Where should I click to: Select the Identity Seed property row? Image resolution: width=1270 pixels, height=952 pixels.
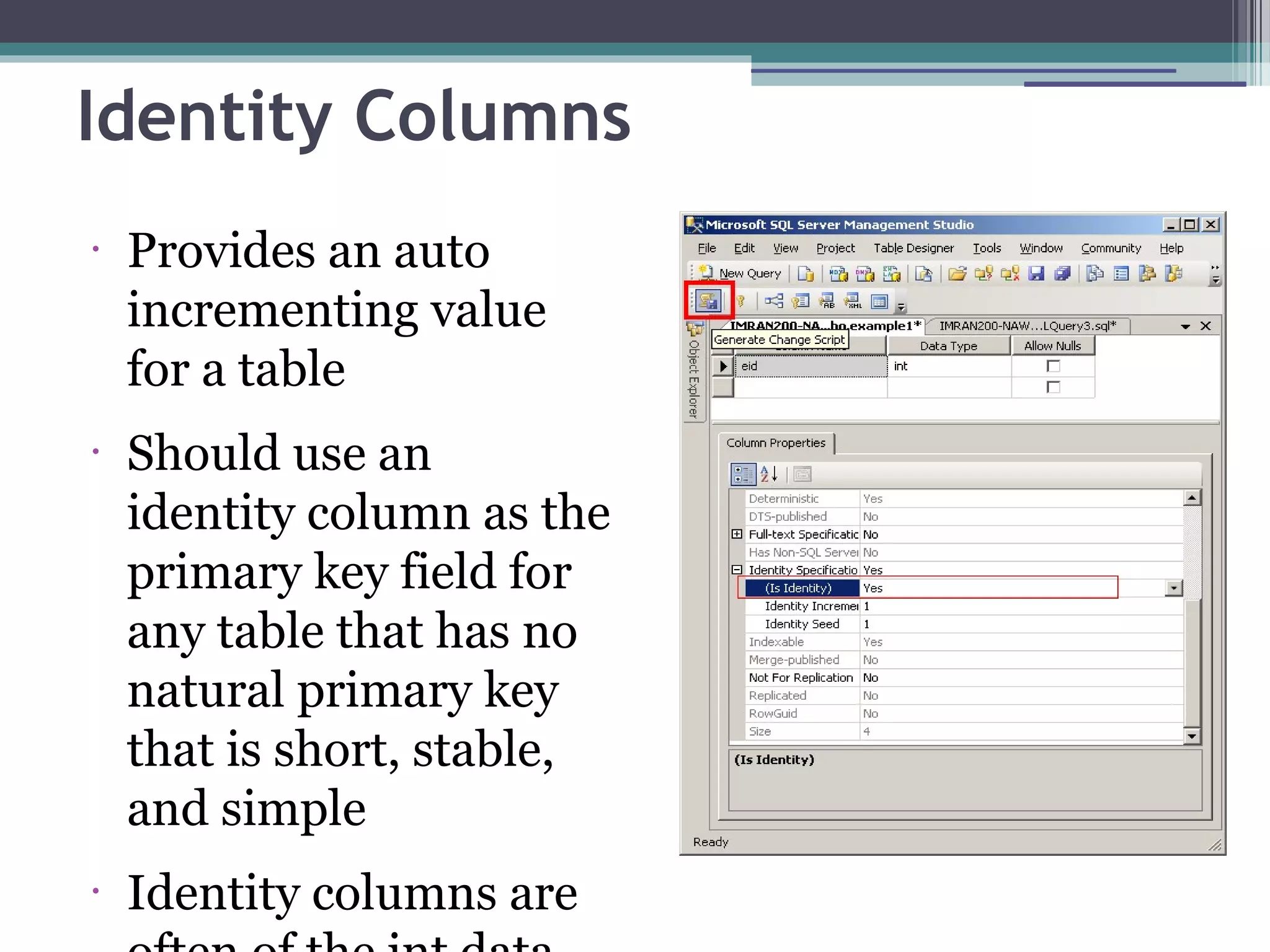[x=964, y=624]
